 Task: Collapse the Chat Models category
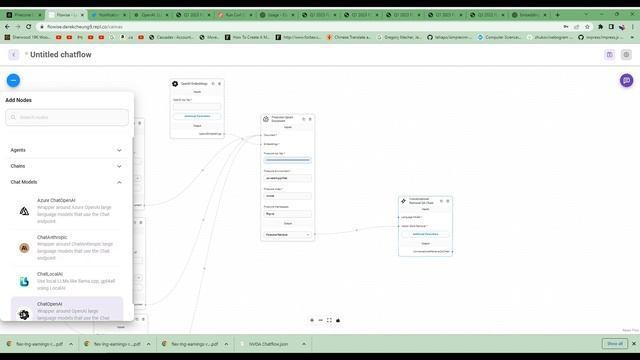click(66, 182)
